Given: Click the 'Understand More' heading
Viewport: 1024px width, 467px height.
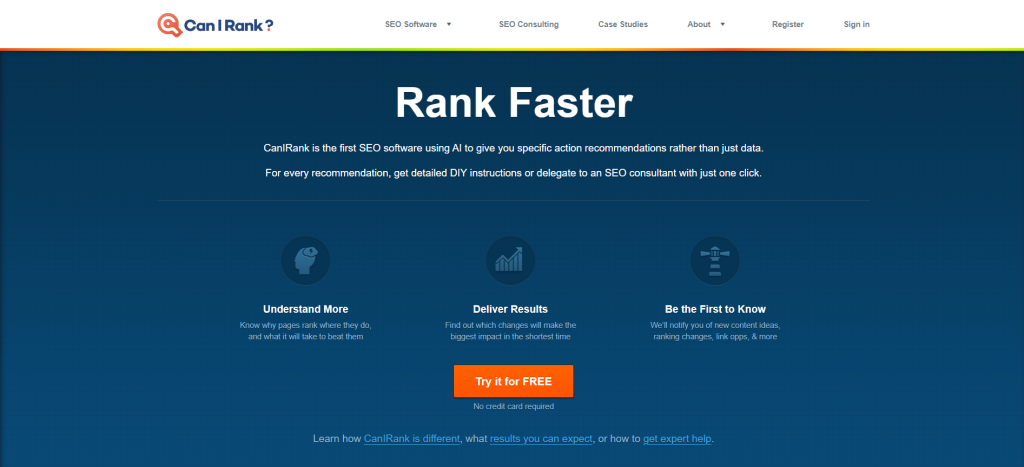Looking at the screenshot, I should pyautogui.click(x=306, y=309).
